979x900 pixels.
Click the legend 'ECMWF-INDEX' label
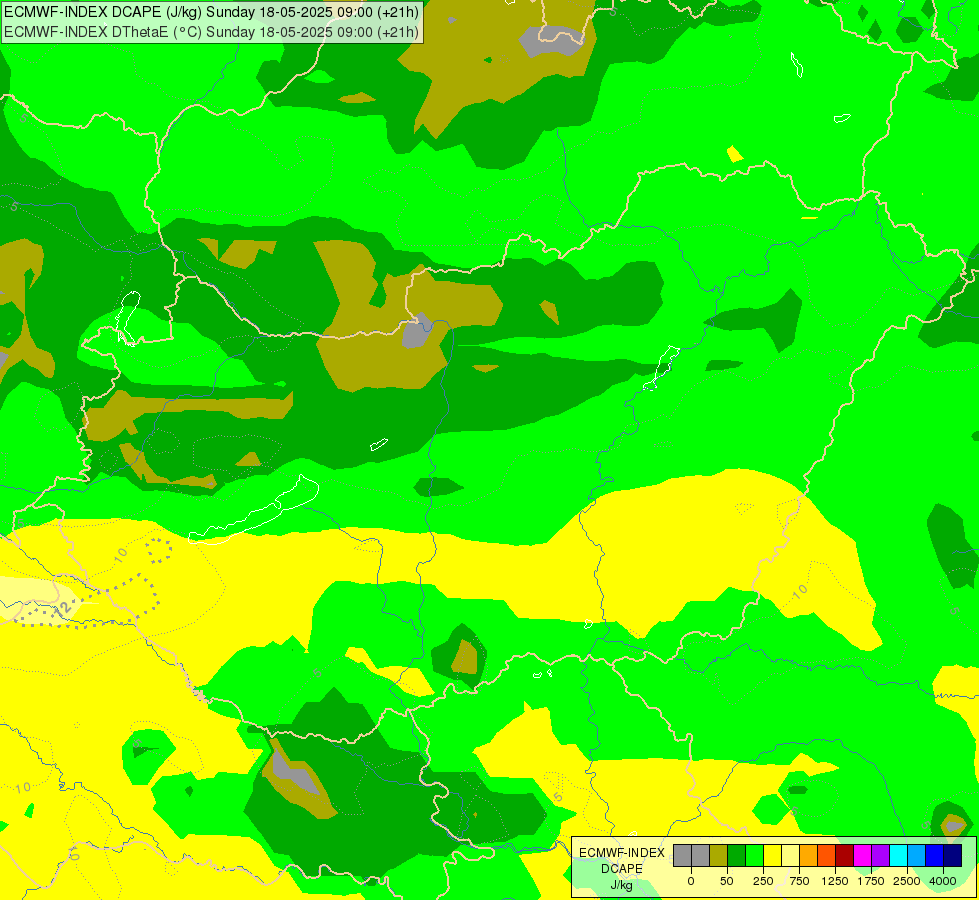622,853
